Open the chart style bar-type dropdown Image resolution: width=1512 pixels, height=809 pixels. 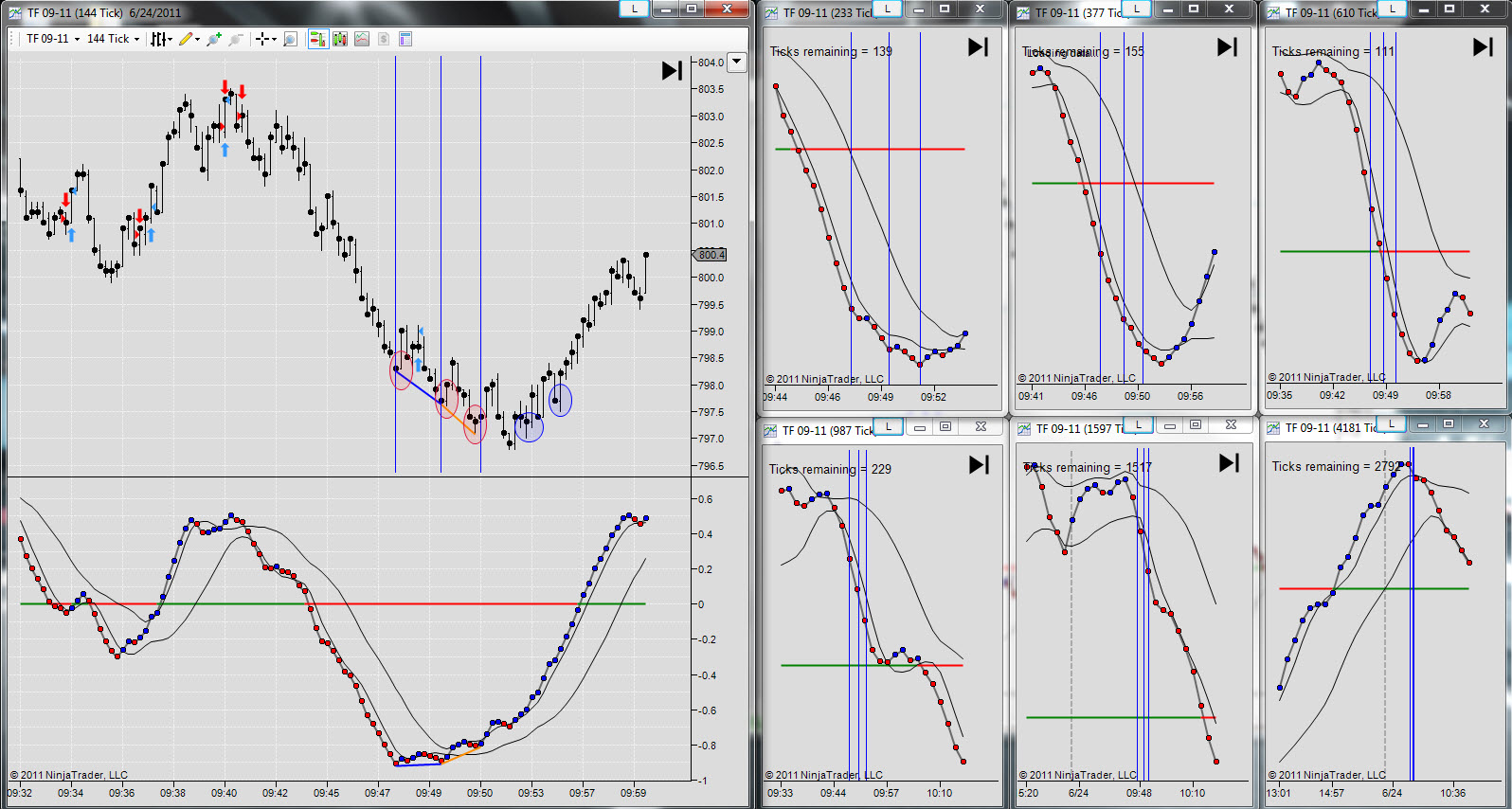click(162, 39)
